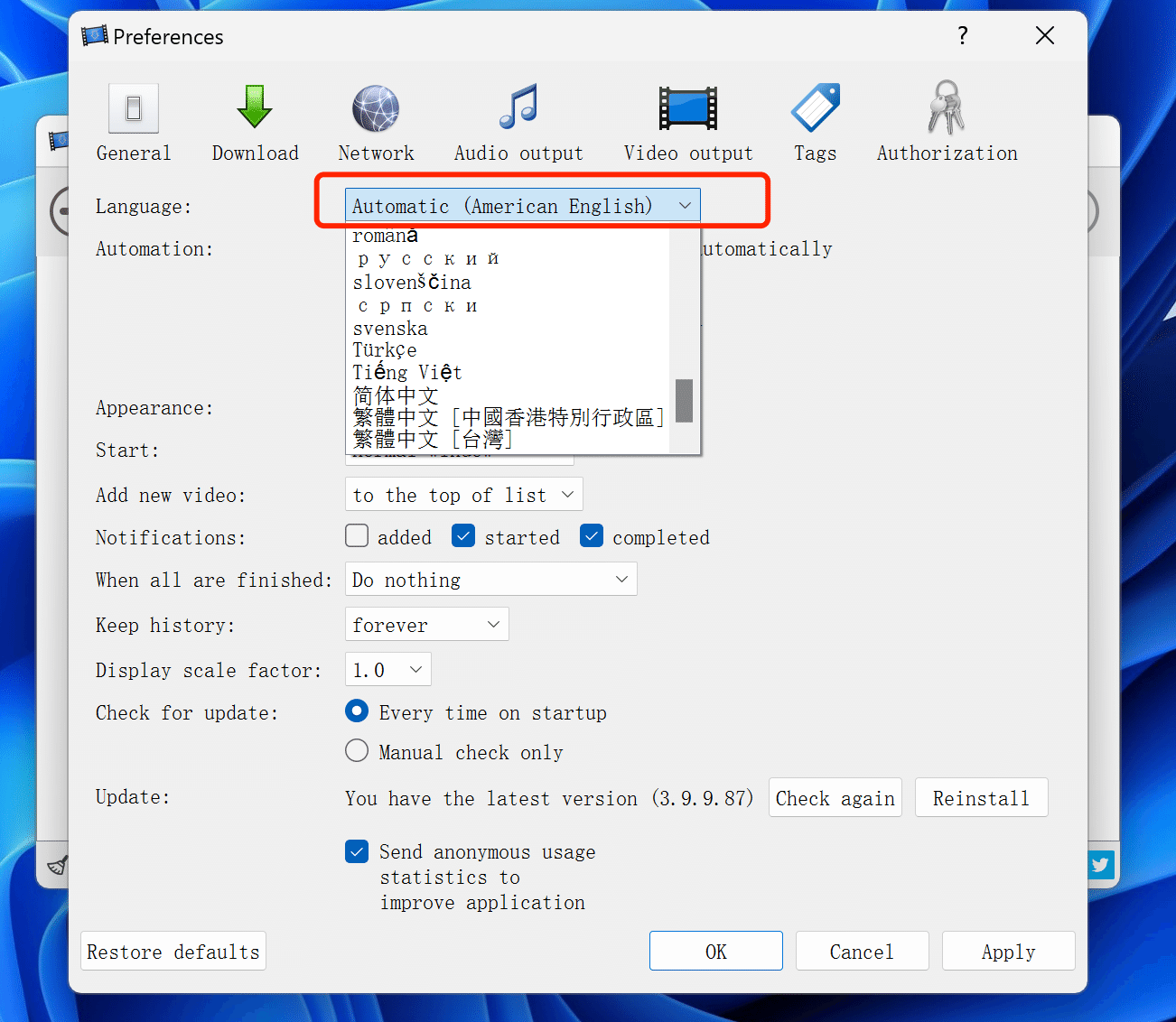Click the Check again button
This screenshot has height=1022, width=1176.
(835, 798)
